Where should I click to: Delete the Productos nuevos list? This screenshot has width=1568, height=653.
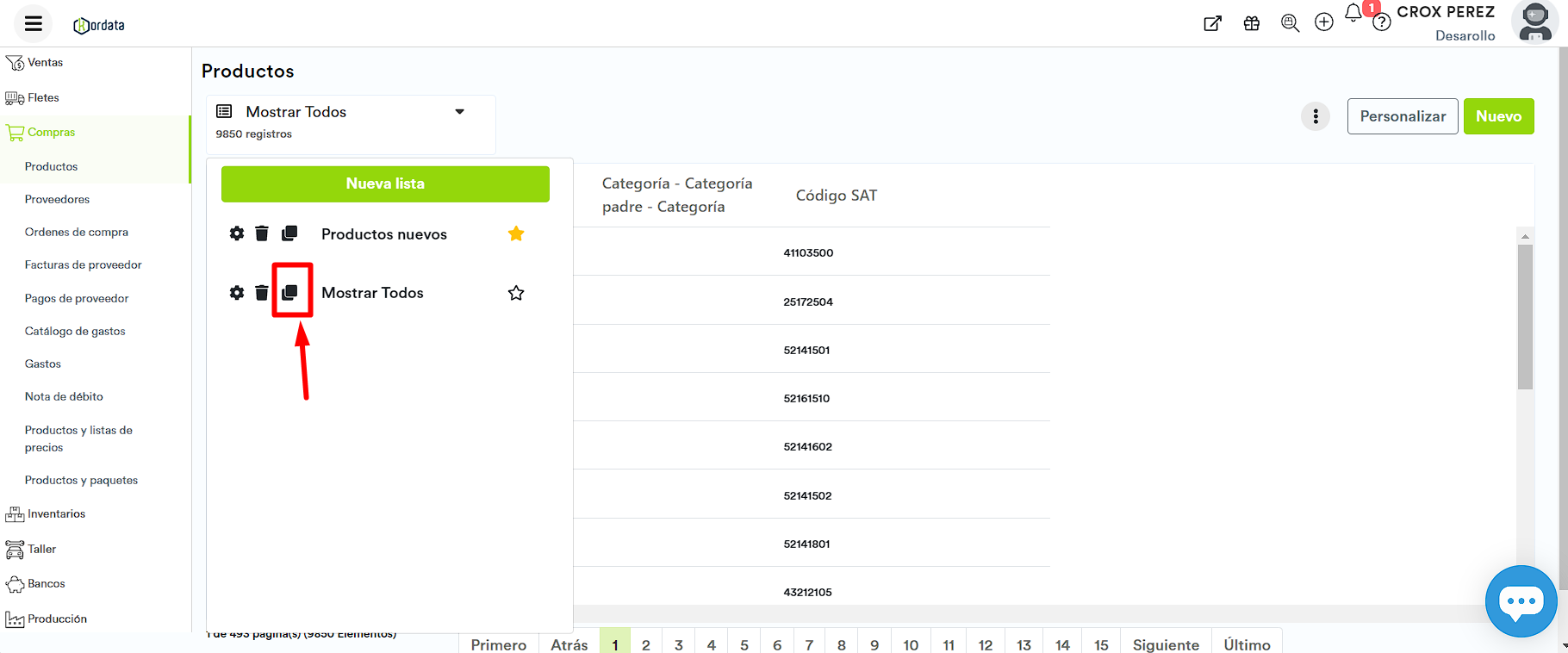coord(262,233)
